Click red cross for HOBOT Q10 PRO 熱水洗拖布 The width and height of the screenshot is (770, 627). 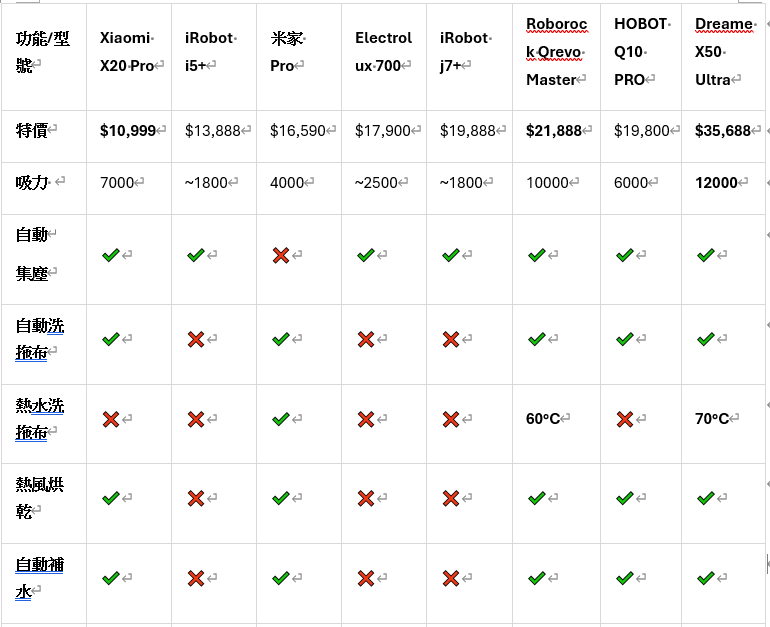pyautogui.click(x=624, y=419)
